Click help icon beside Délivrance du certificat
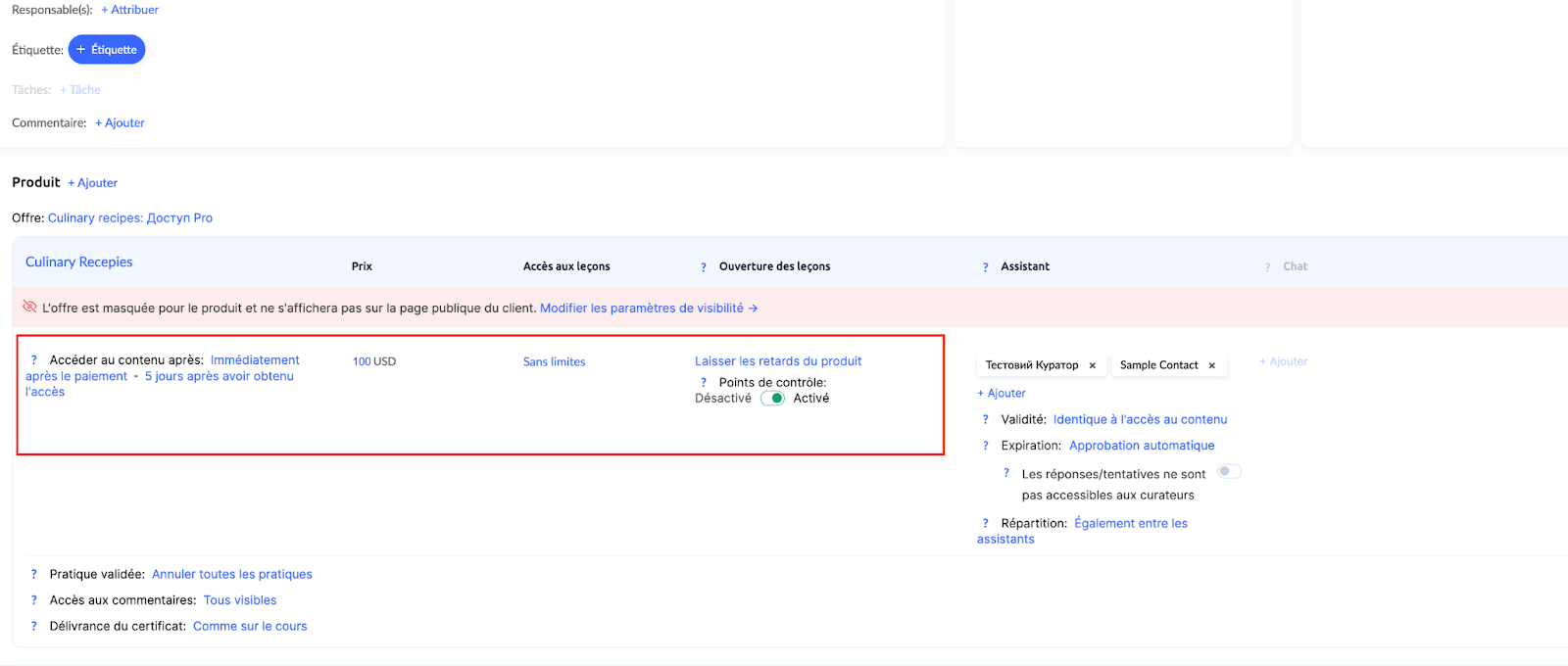The height and width of the screenshot is (666, 1568). (x=33, y=627)
